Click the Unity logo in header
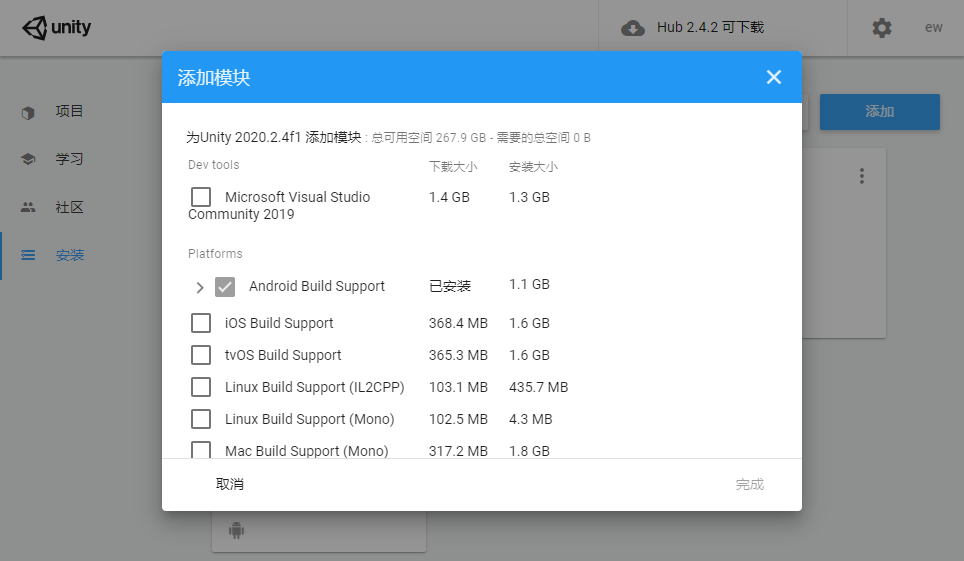This screenshot has width=964, height=561. [x=57, y=28]
